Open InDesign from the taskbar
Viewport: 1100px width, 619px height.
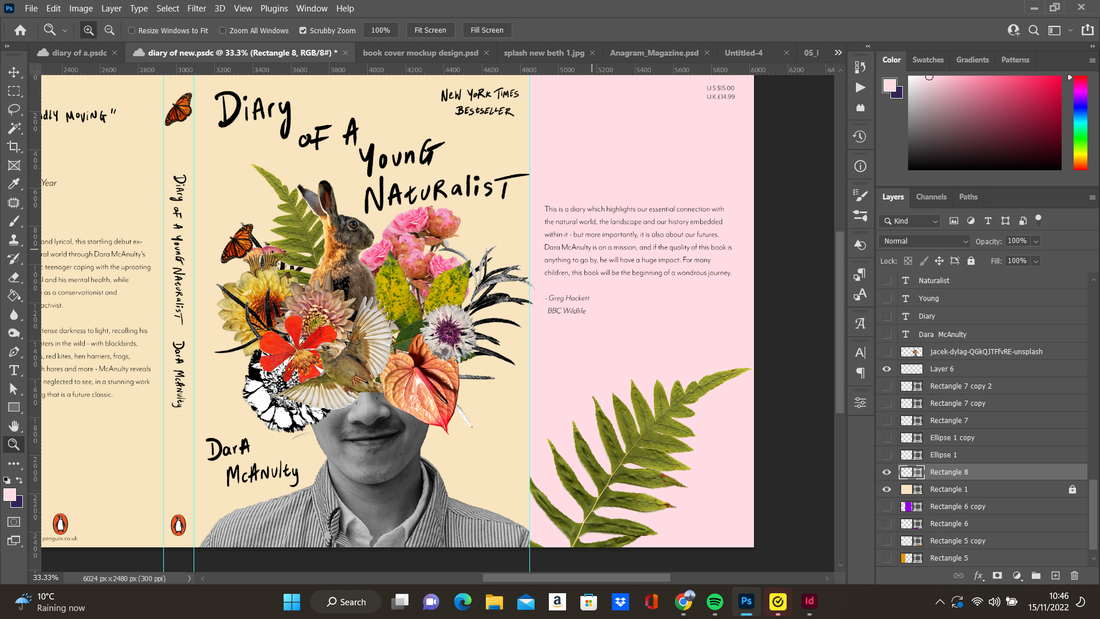(x=809, y=601)
